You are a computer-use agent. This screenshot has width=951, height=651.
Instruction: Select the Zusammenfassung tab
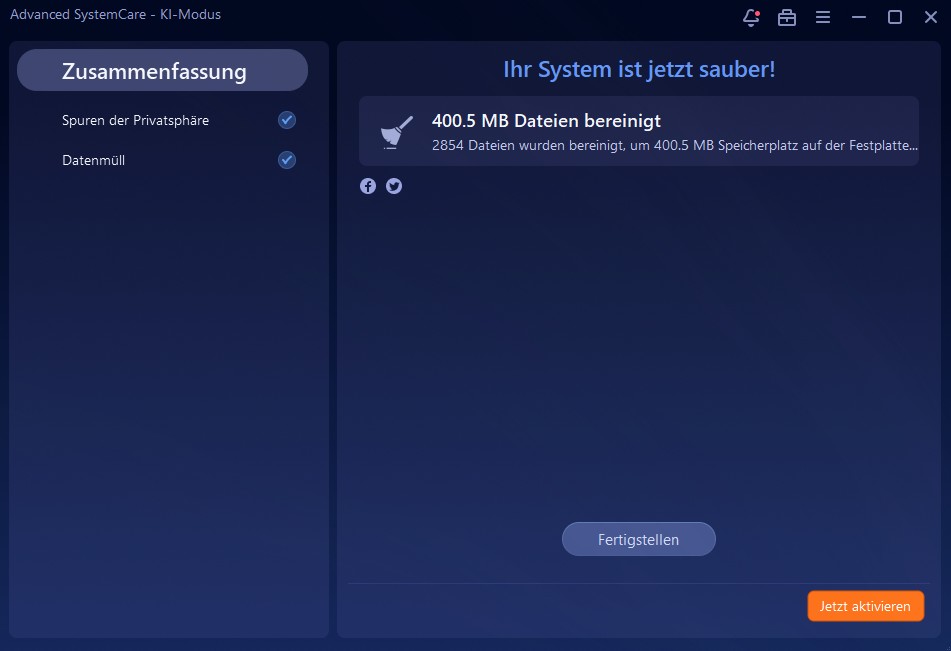click(x=163, y=70)
